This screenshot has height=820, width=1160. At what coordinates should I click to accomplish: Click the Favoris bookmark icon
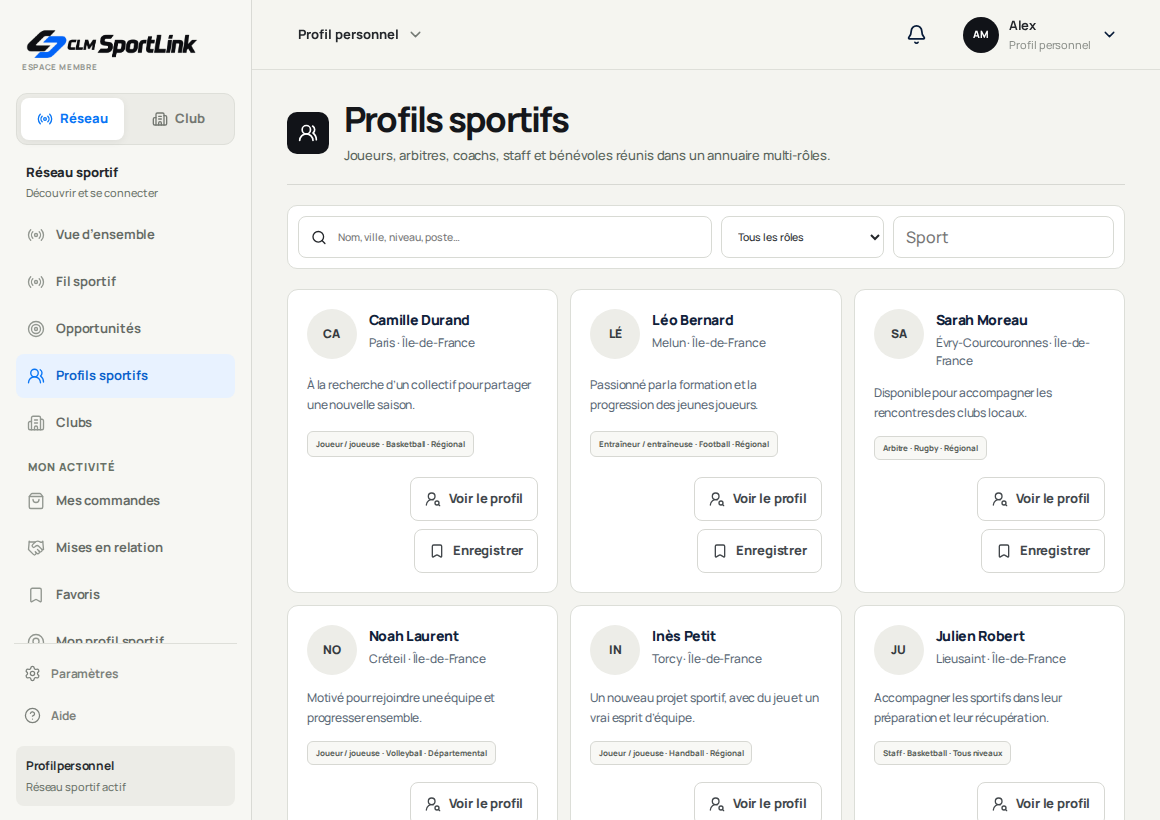[x=36, y=595]
